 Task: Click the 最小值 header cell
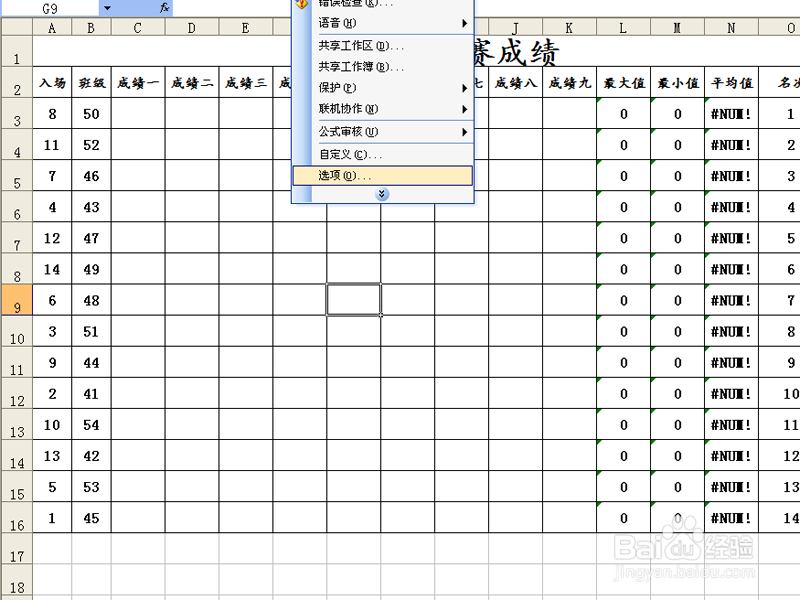tap(678, 82)
